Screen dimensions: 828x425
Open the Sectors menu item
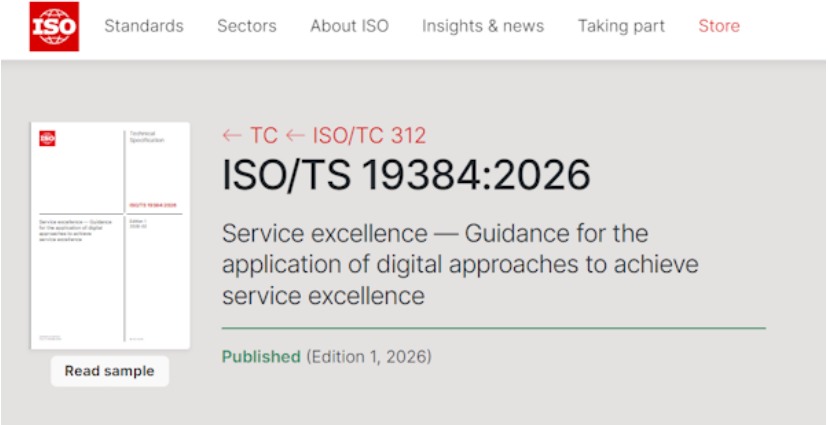click(x=247, y=26)
